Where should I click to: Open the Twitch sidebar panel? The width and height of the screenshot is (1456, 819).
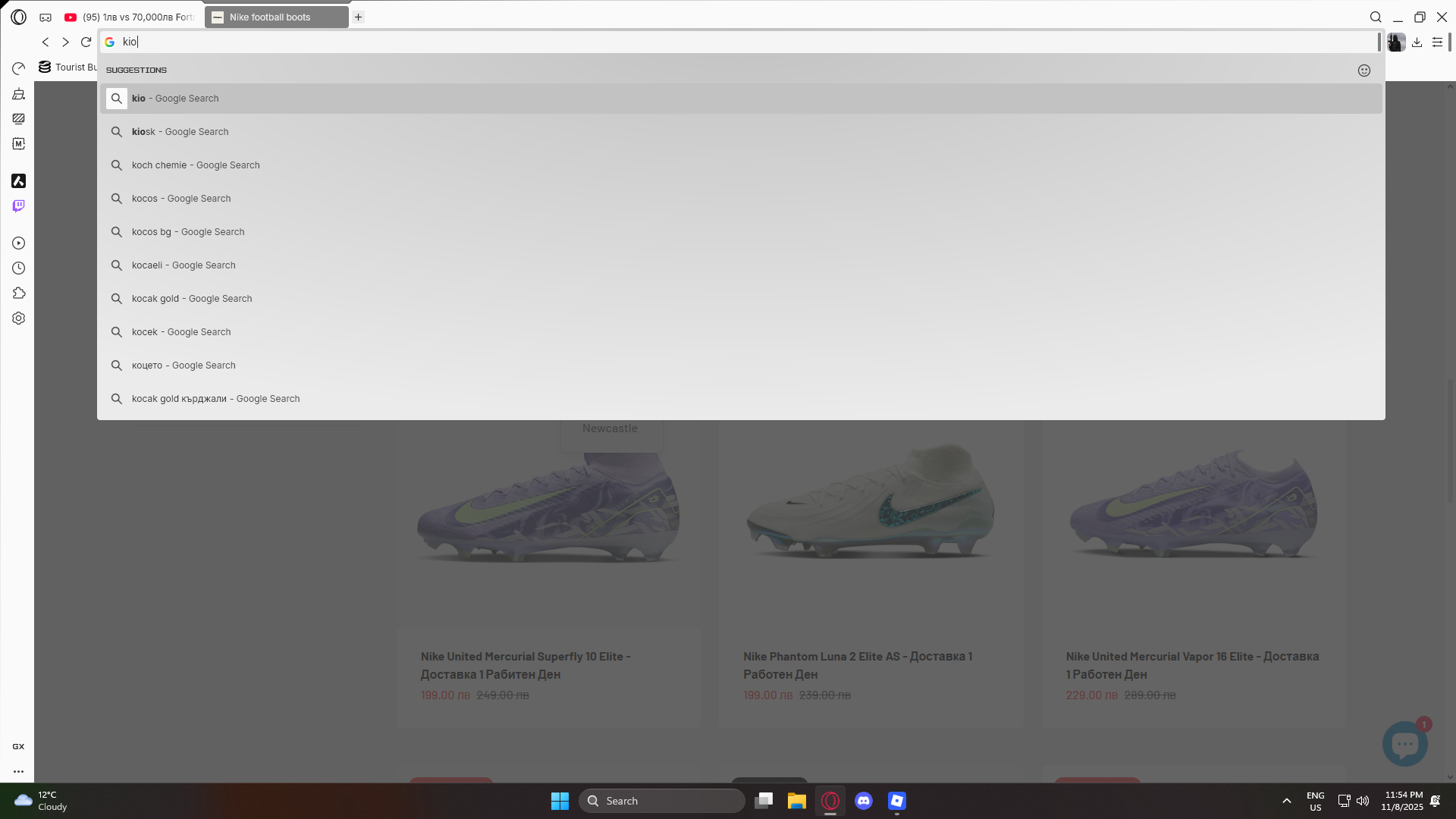click(18, 206)
